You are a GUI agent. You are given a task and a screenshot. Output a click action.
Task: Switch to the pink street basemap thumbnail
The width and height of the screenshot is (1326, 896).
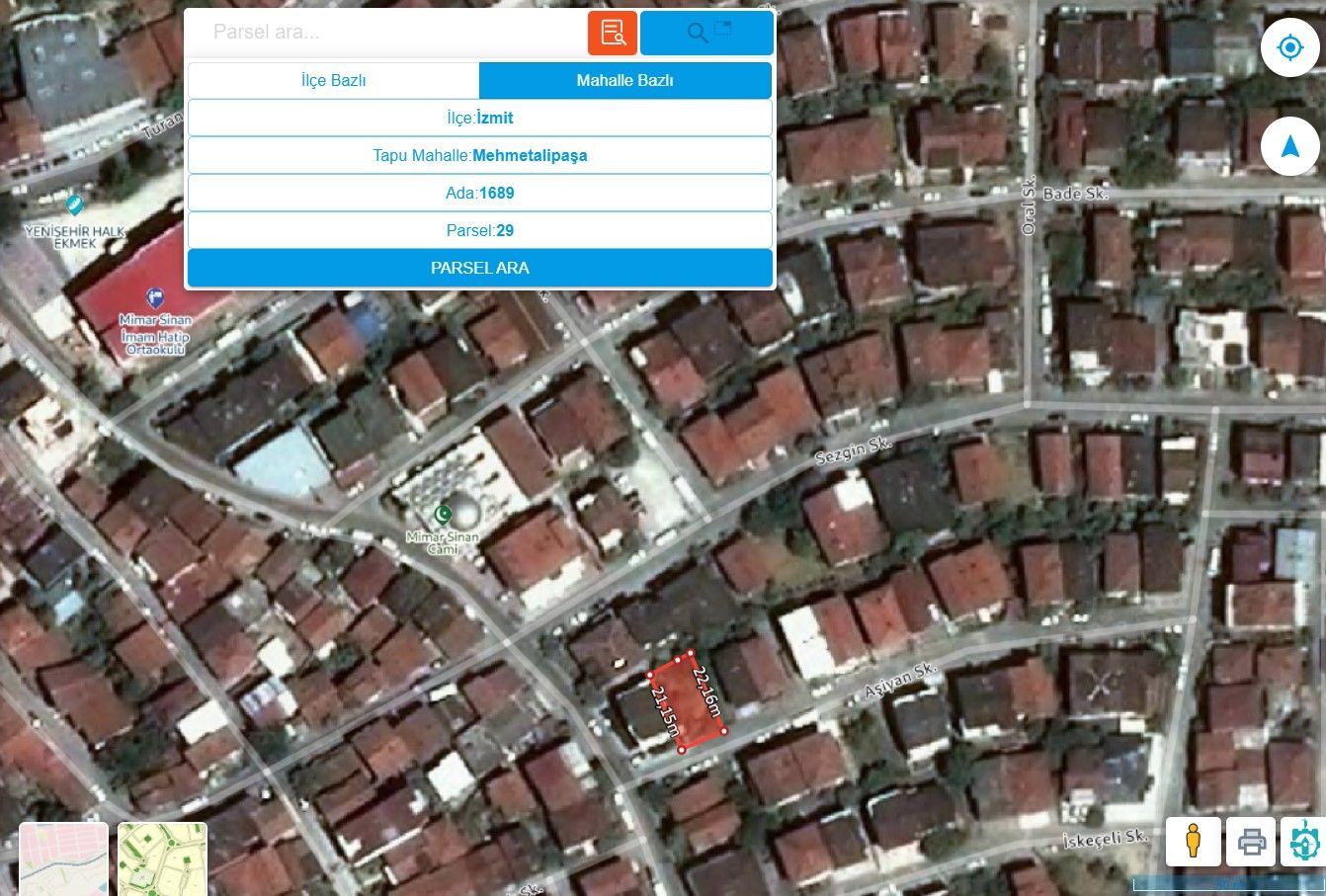[x=63, y=858]
